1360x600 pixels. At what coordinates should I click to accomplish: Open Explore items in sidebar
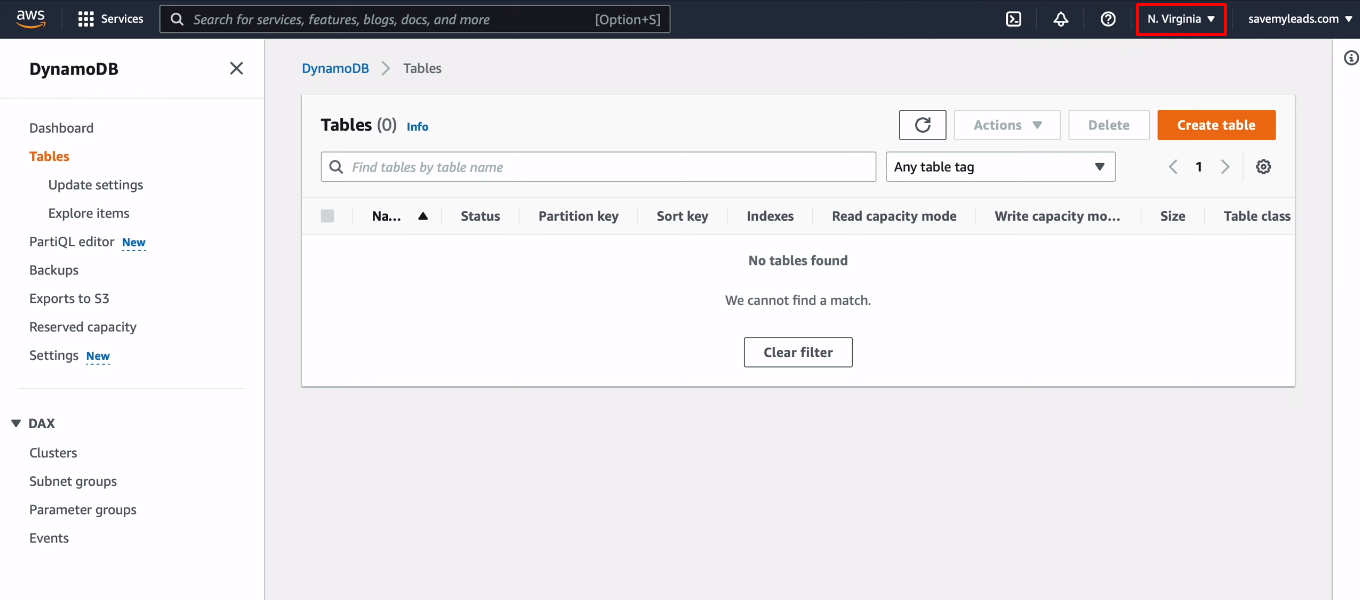[x=89, y=213]
